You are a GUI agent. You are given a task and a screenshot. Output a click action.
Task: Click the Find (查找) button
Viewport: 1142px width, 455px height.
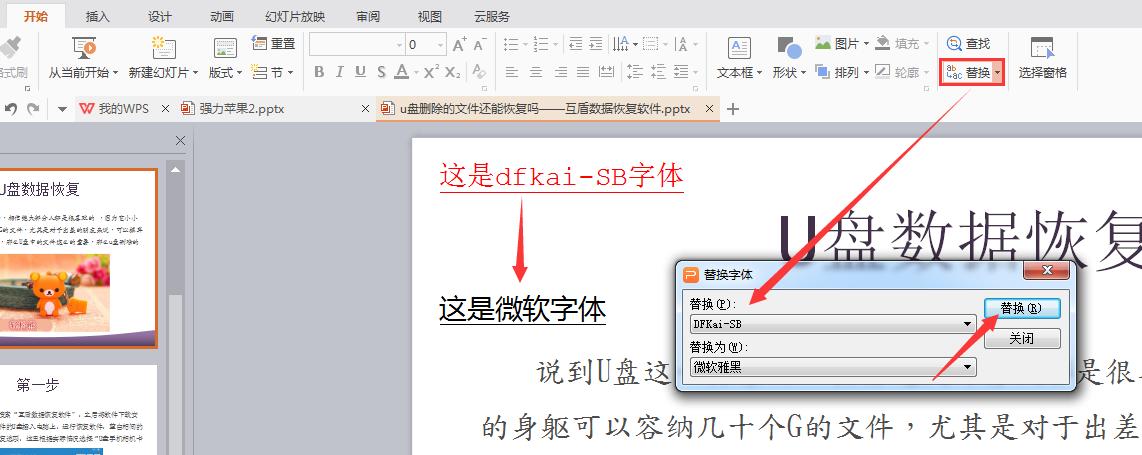pyautogui.click(x=968, y=44)
